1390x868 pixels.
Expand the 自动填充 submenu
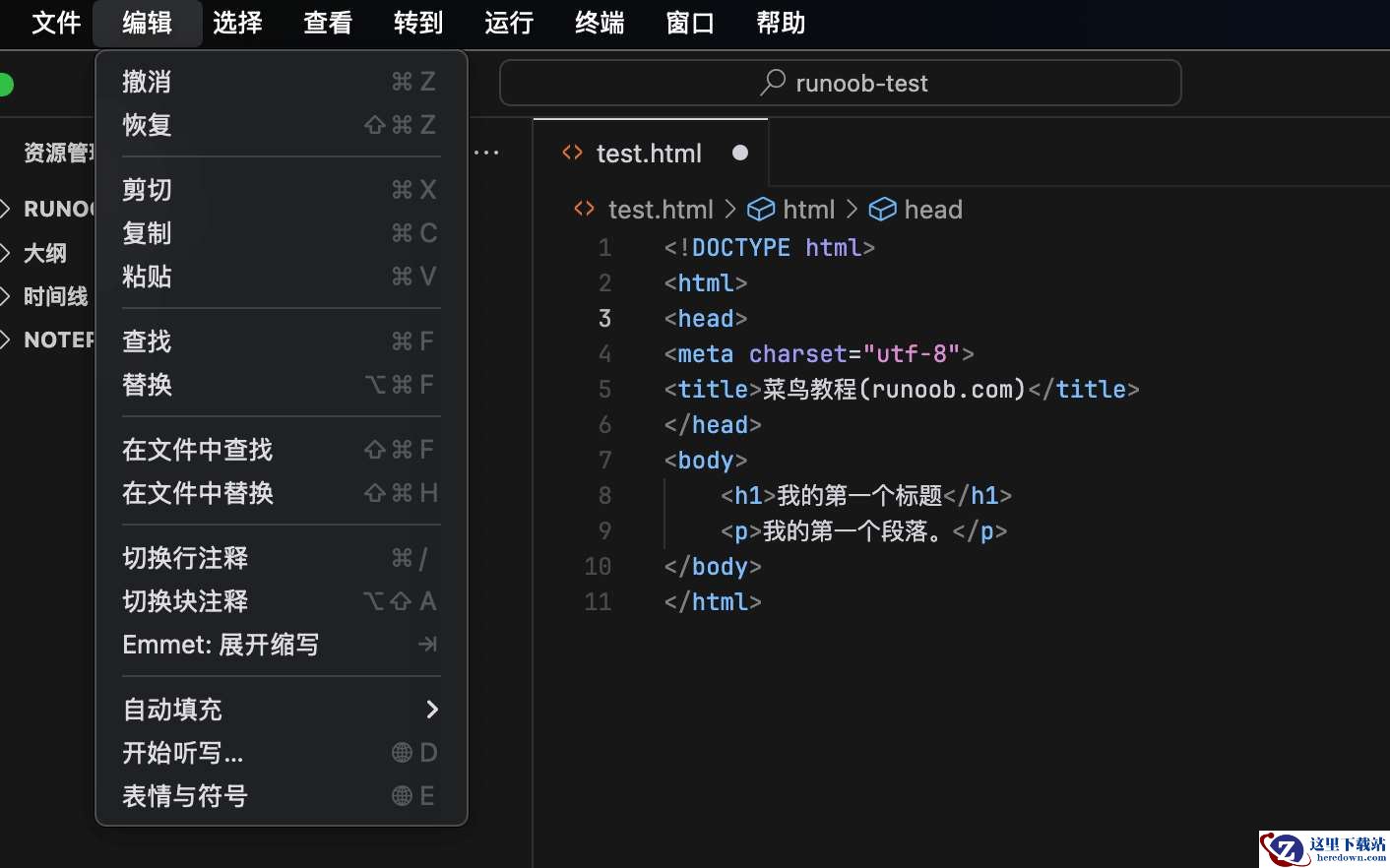(x=281, y=710)
